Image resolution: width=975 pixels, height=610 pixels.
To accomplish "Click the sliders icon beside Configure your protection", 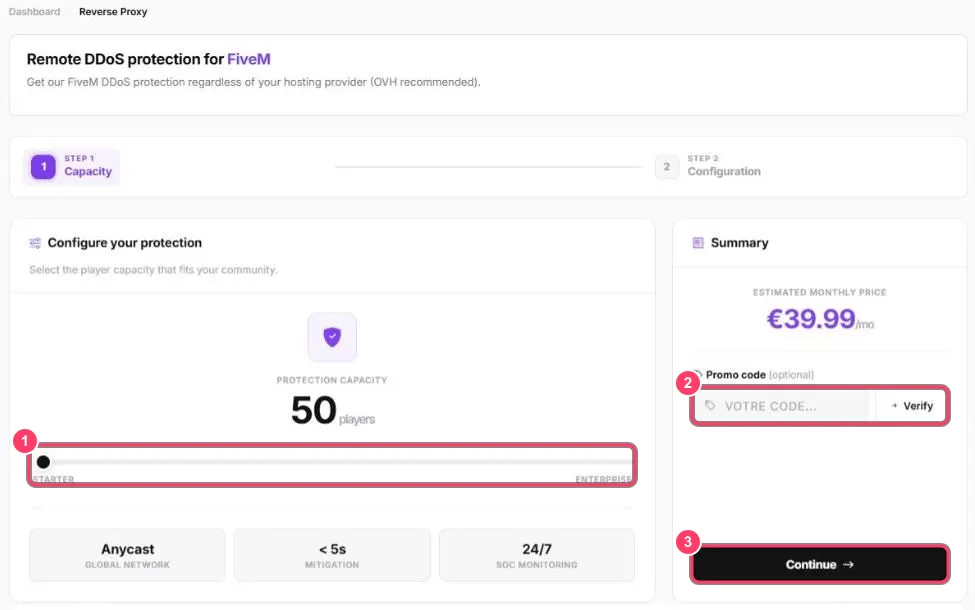I will [35, 243].
